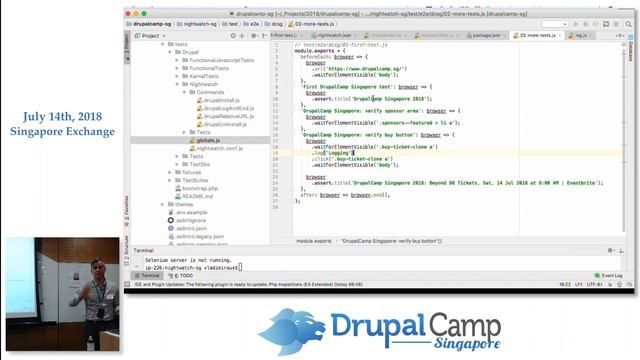Open drupalLogAndEnd.js file in tree

click(x=225, y=108)
